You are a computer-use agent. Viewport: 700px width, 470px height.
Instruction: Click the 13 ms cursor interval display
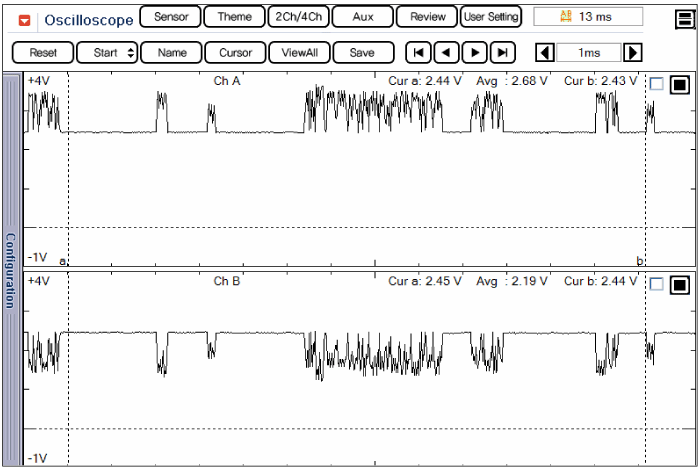point(588,17)
